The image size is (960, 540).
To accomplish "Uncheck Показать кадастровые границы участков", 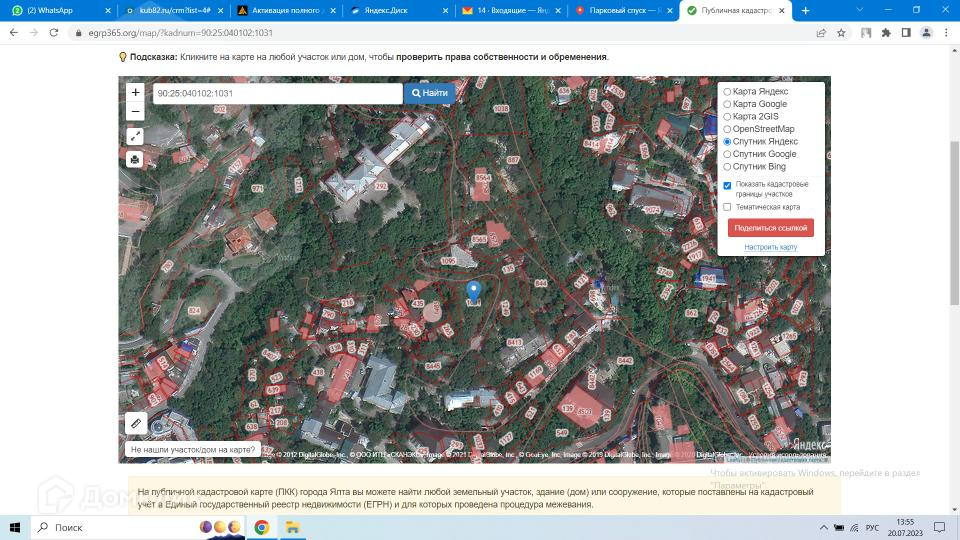I will pos(727,185).
